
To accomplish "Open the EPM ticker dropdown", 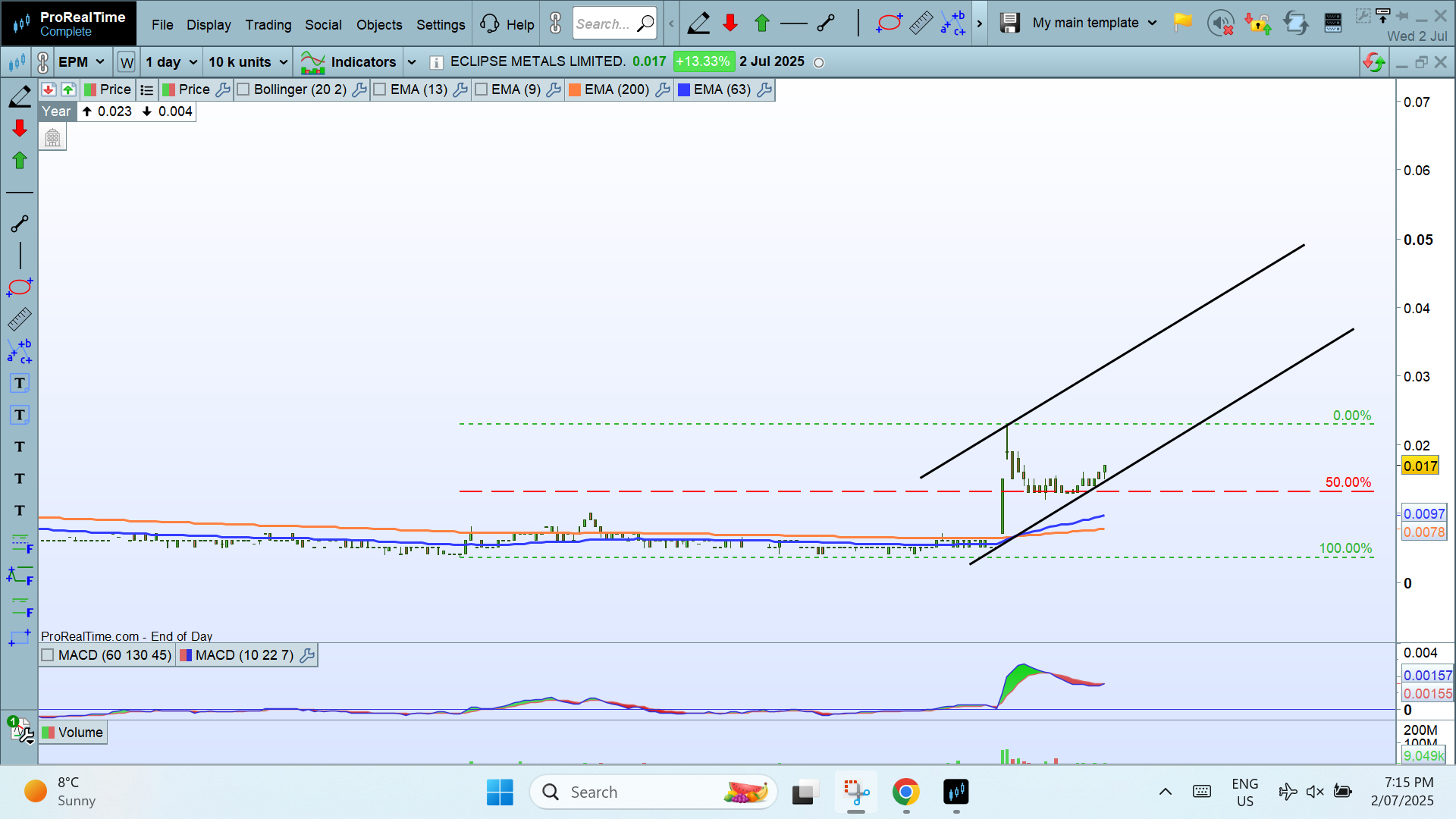I will coord(82,62).
